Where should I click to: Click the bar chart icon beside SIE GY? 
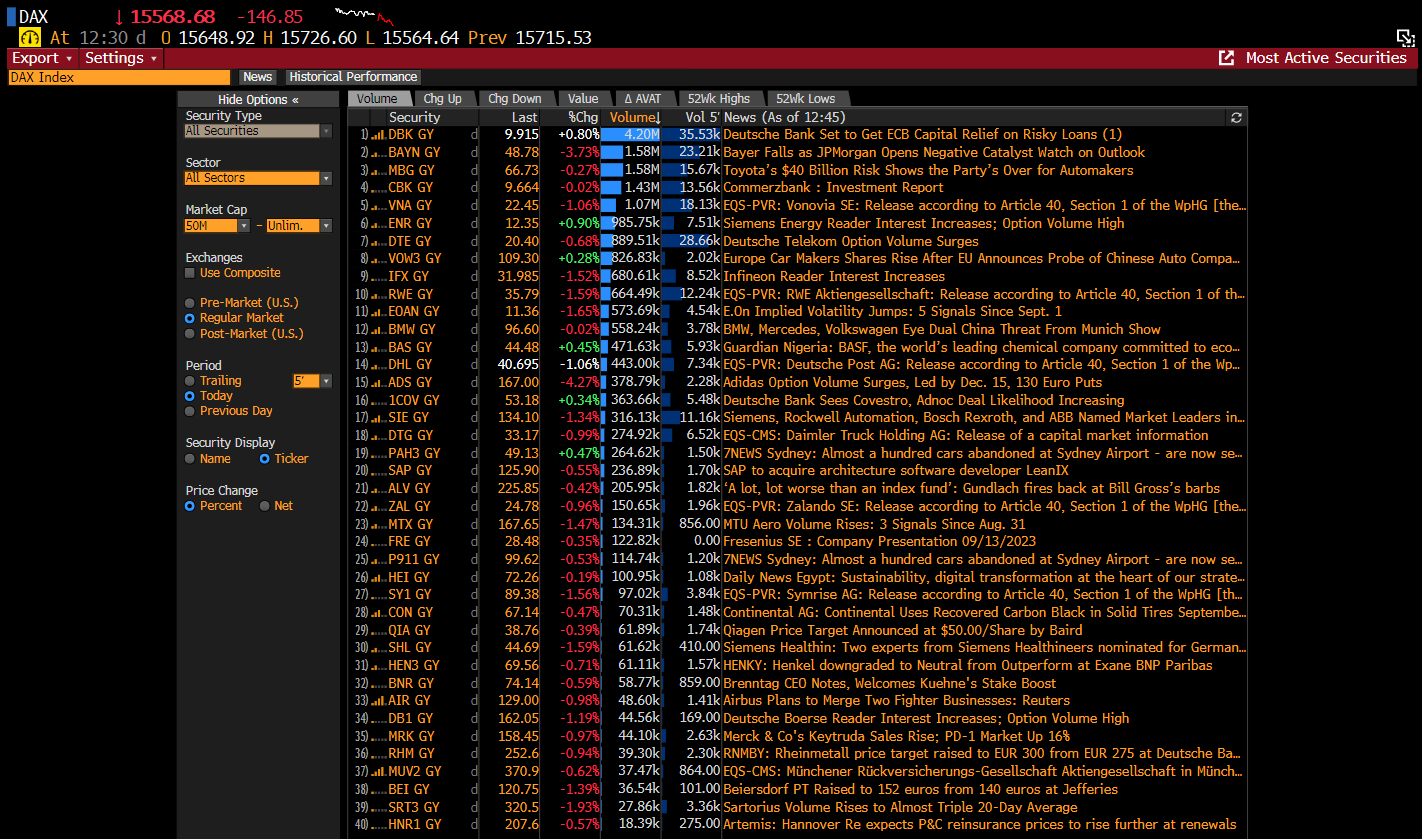click(378, 417)
